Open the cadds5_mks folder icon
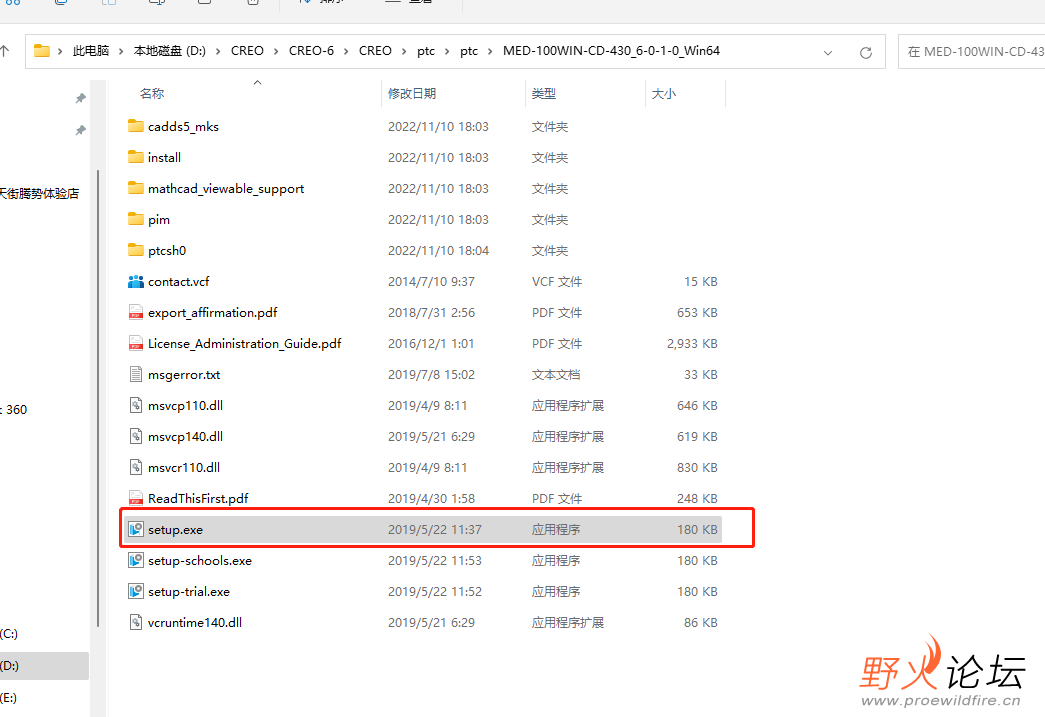Image resolution: width=1045 pixels, height=717 pixels. pyautogui.click(x=136, y=126)
